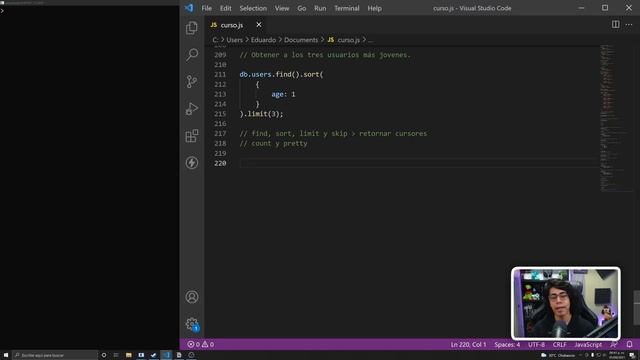Open the editor More Actions ellipsis

(629, 24)
